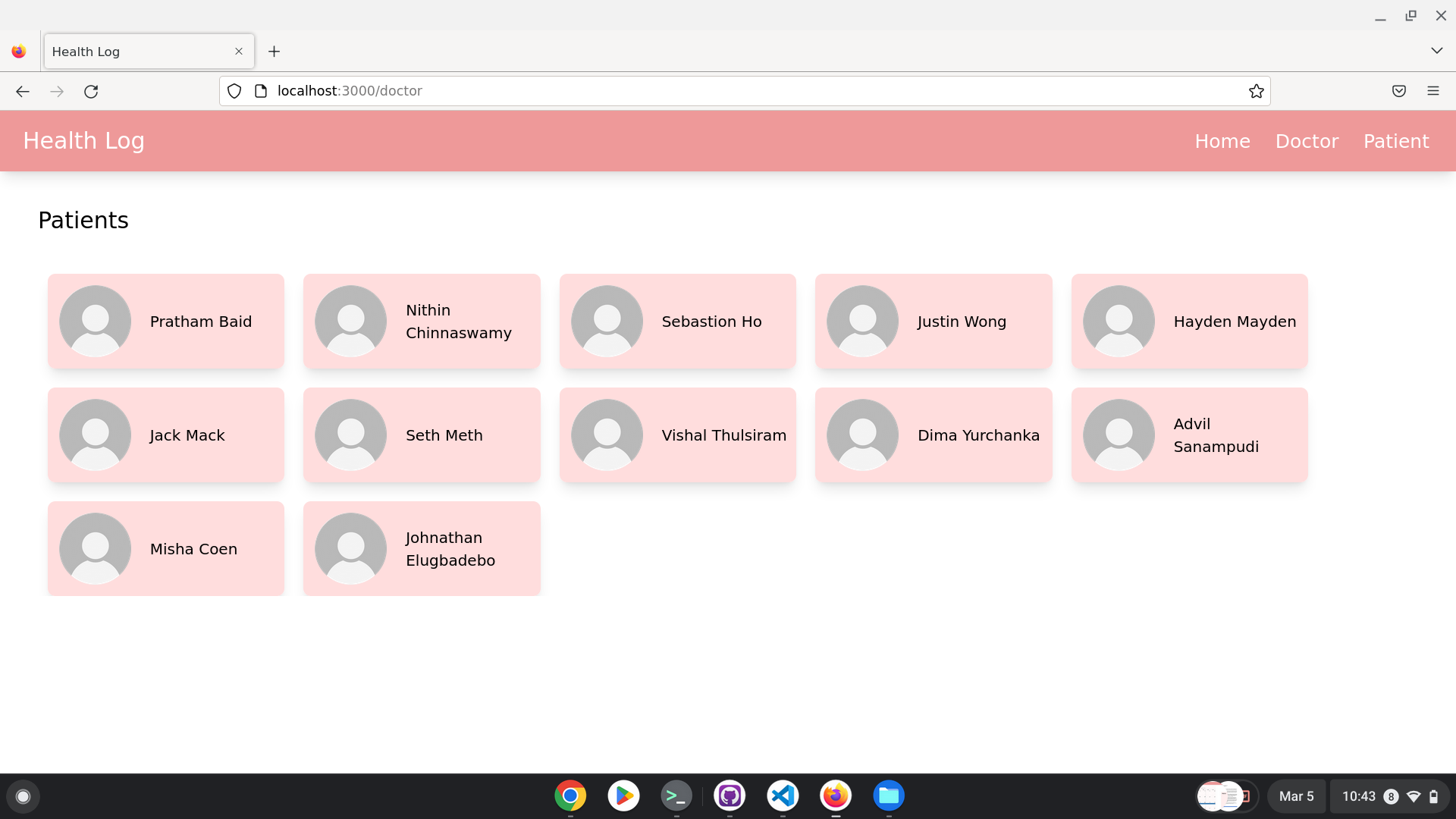Click the browser reload button
1456x819 pixels.
tap(91, 91)
